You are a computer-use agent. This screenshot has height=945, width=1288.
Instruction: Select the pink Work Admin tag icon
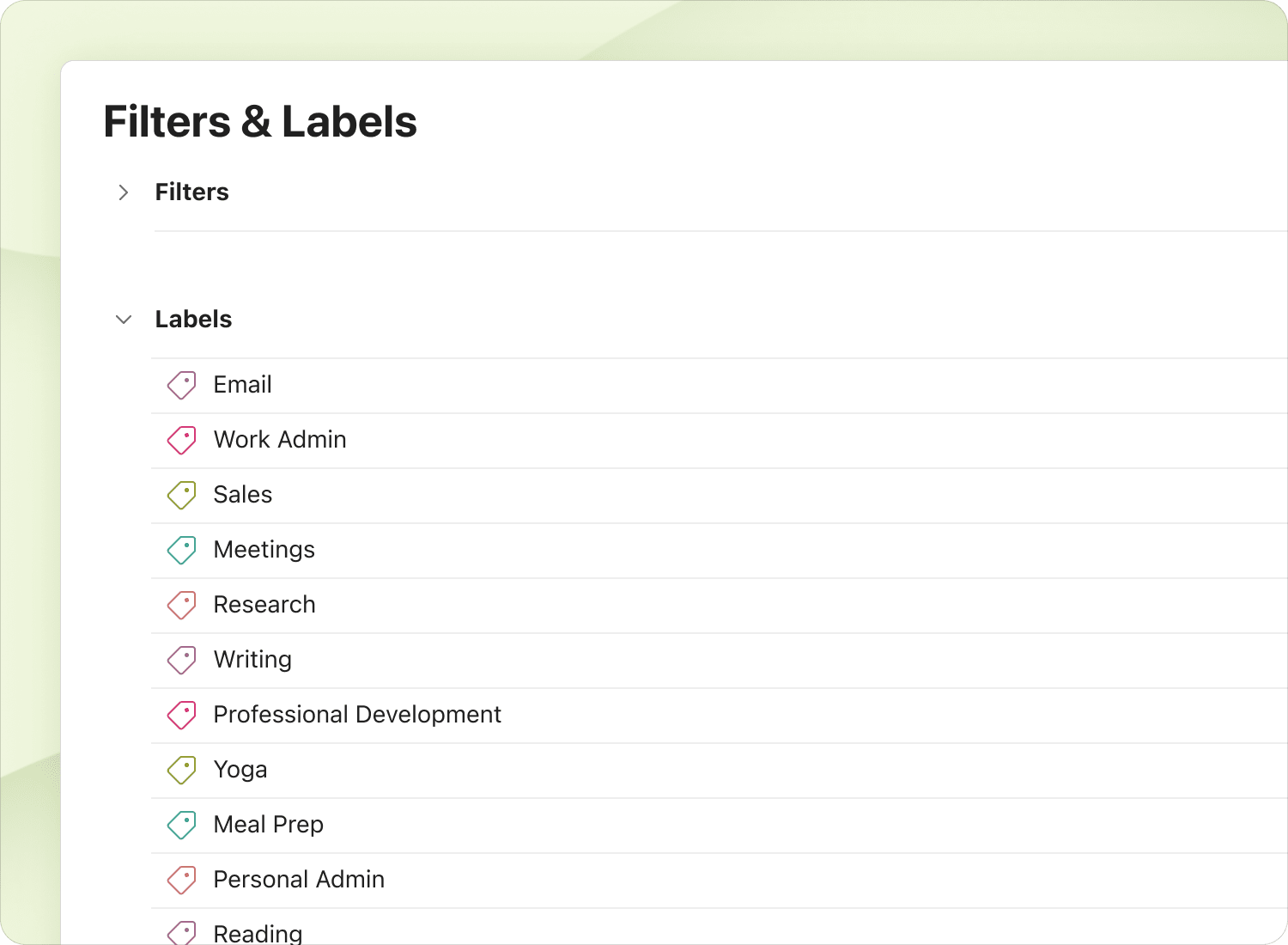click(182, 440)
